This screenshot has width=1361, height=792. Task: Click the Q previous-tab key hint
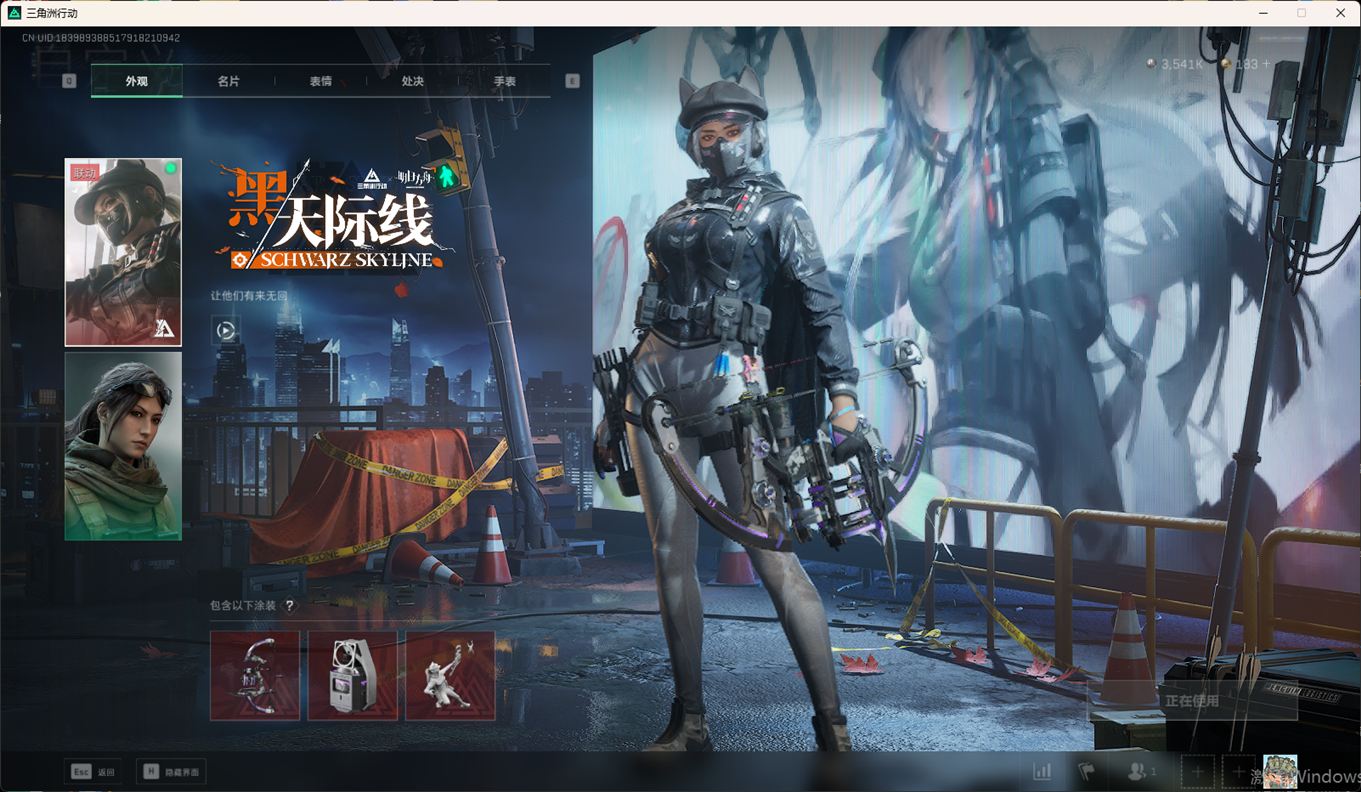pyautogui.click(x=69, y=81)
